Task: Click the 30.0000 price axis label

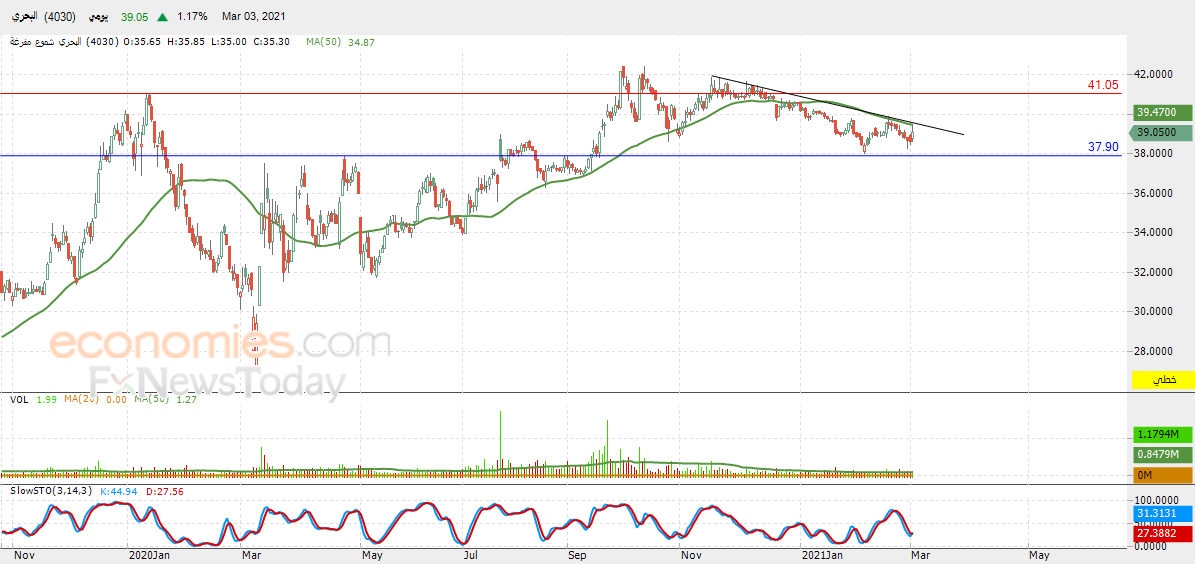Action: (x=1155, y=311)
